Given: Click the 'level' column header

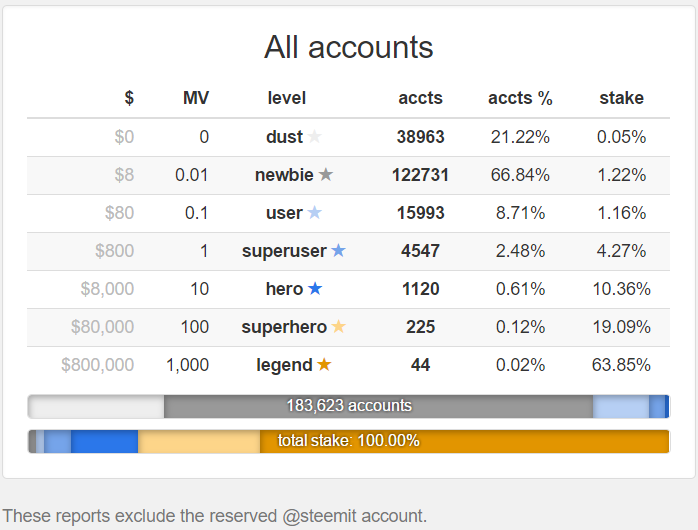Looking at the screenshot, I should point(287,98).
